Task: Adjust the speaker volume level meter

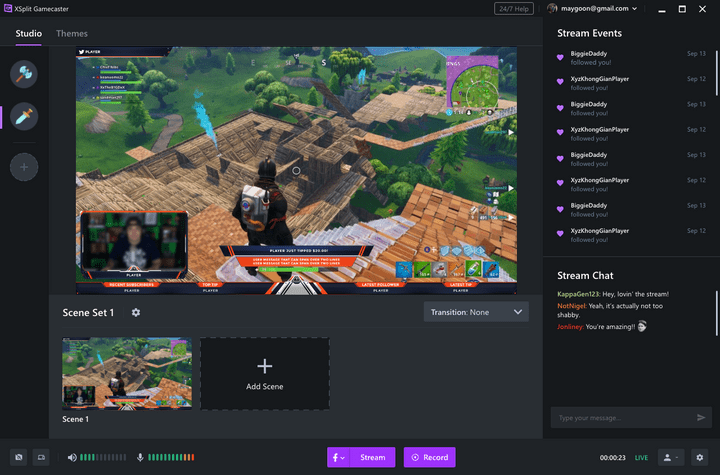Action: pyautogui.click(x=103, y=457)
